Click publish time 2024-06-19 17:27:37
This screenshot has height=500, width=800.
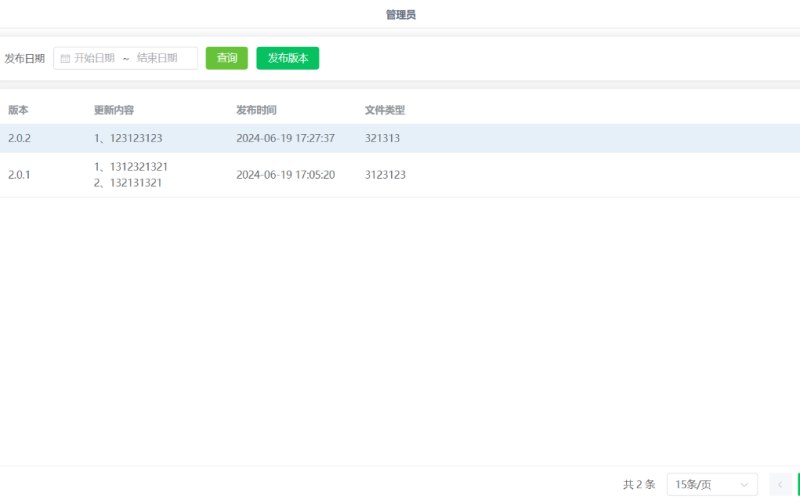285,138
